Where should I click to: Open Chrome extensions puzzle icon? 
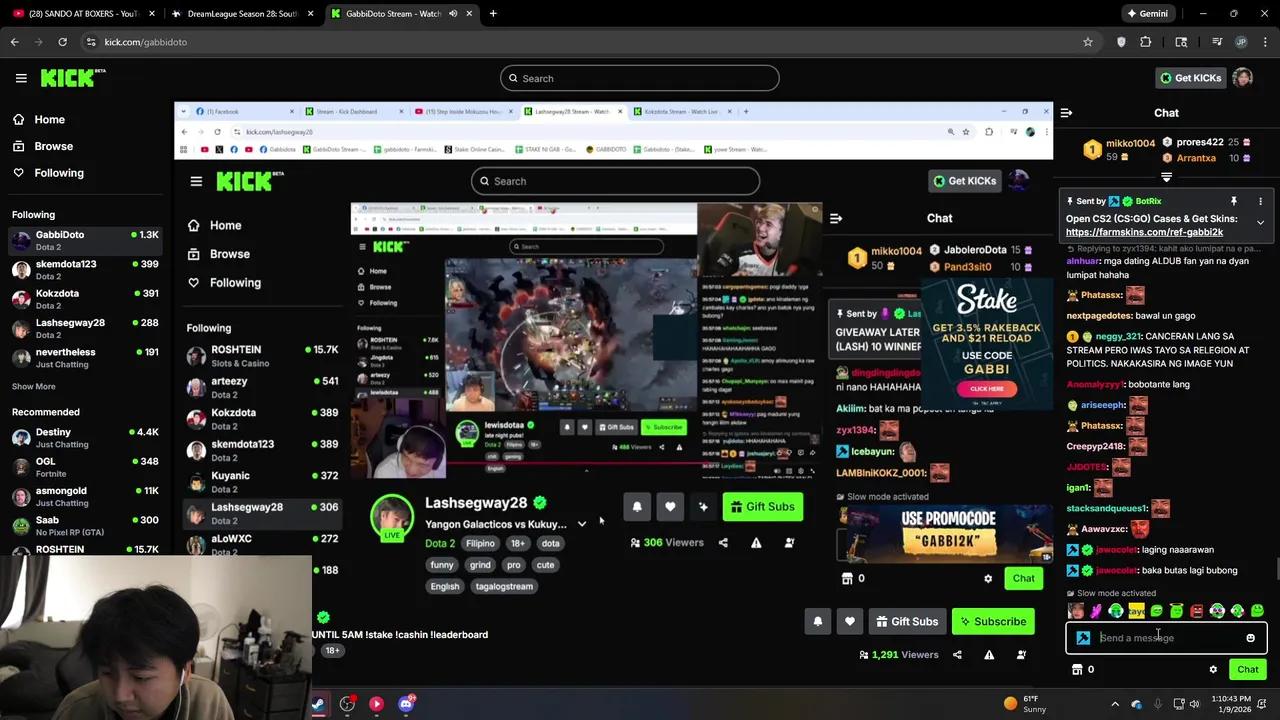pos(1146,42)
